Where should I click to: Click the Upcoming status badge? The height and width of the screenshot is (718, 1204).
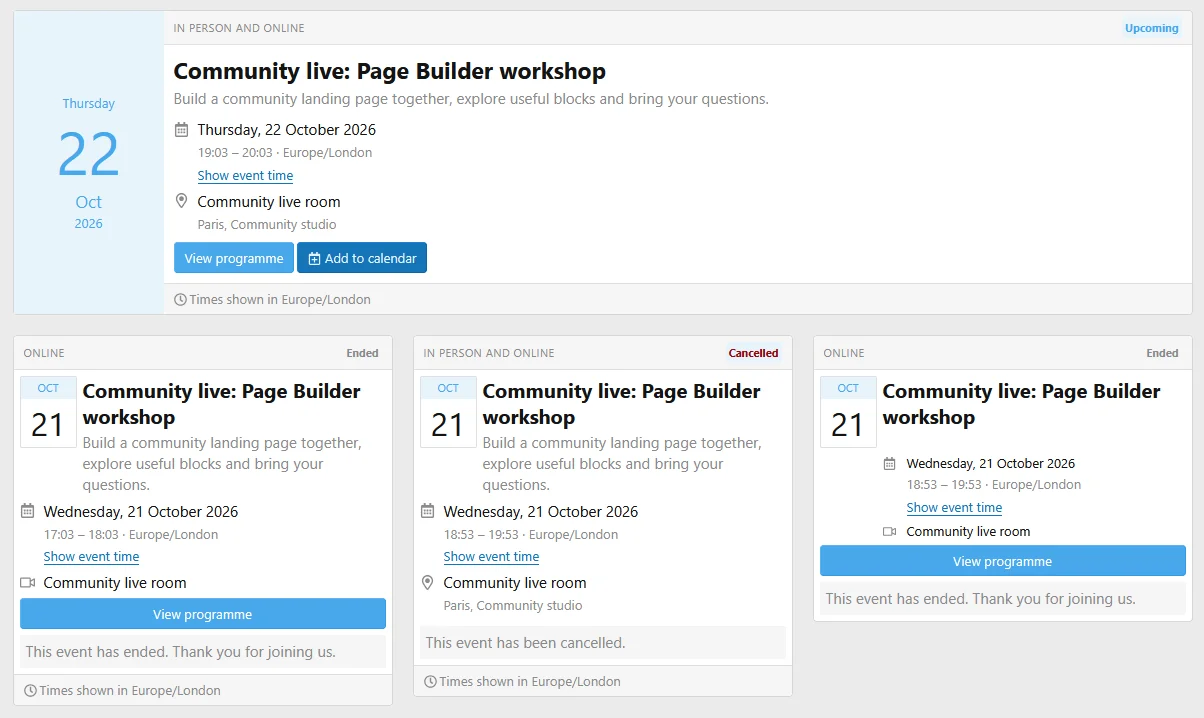(1152, 28)
